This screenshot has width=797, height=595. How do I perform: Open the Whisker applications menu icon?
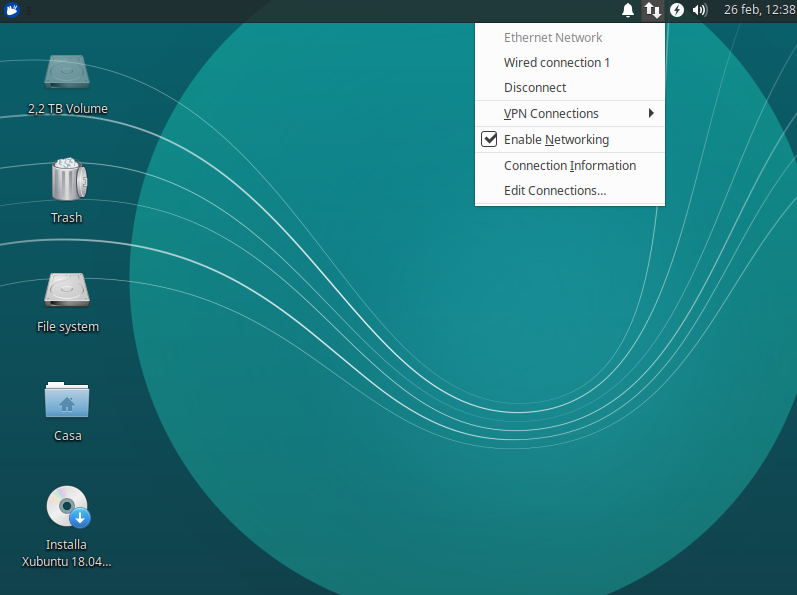(13, 11)
